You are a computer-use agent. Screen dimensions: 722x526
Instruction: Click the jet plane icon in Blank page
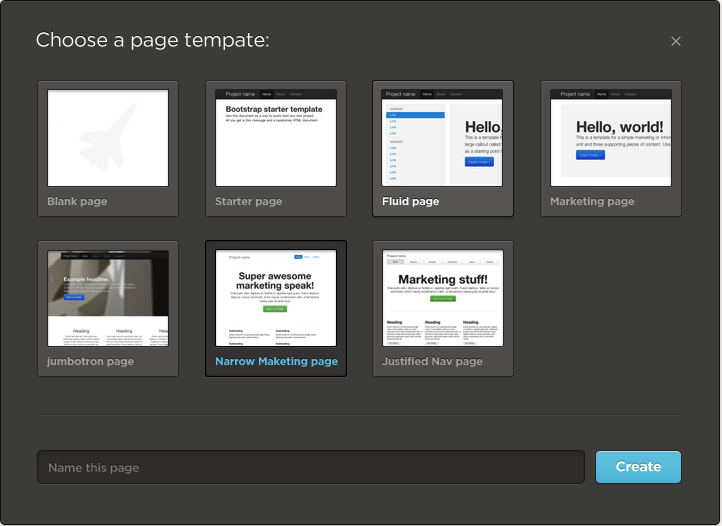point(107,137)
